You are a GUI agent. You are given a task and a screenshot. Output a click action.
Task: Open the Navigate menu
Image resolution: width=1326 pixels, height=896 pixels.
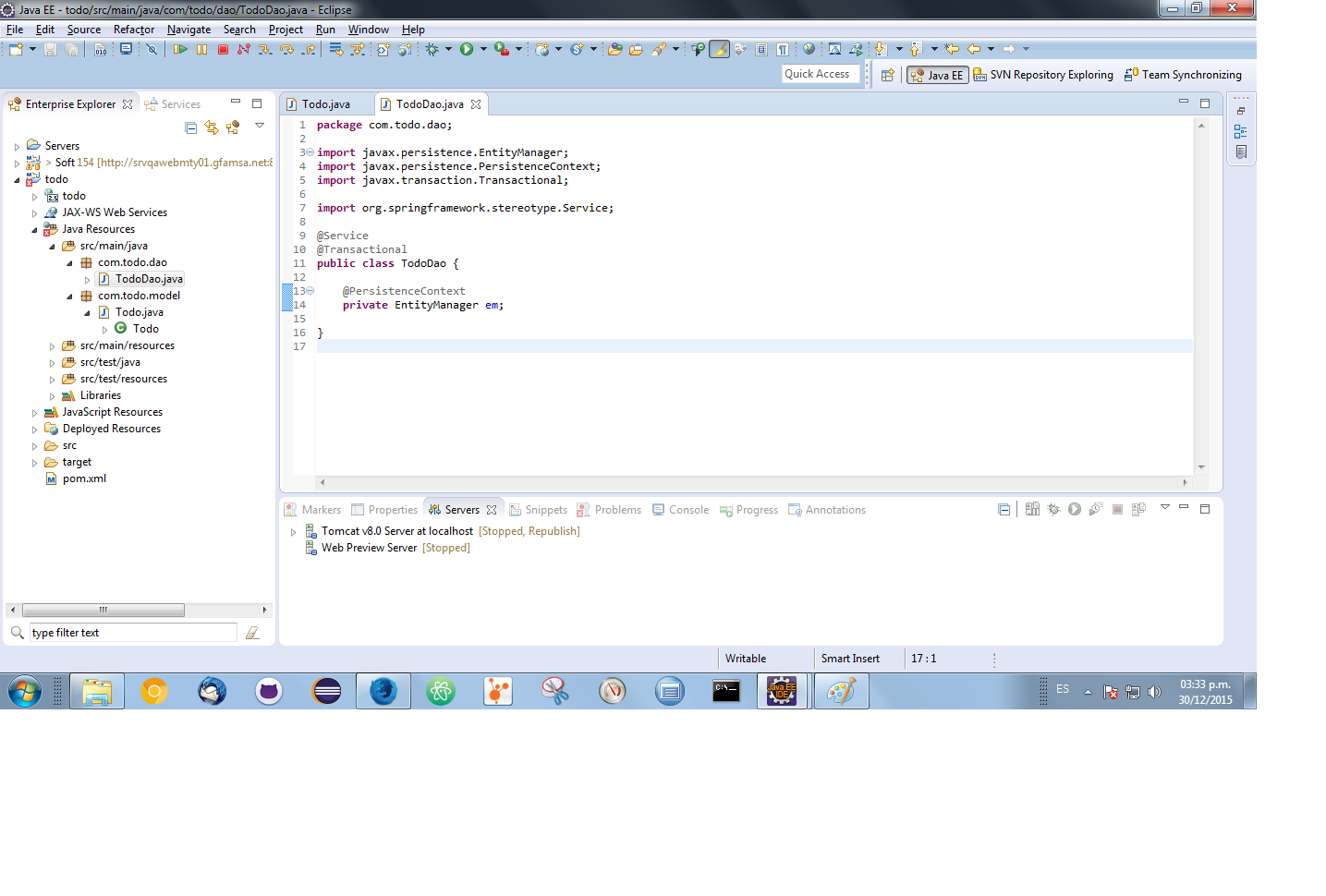[x=189, y=30]
